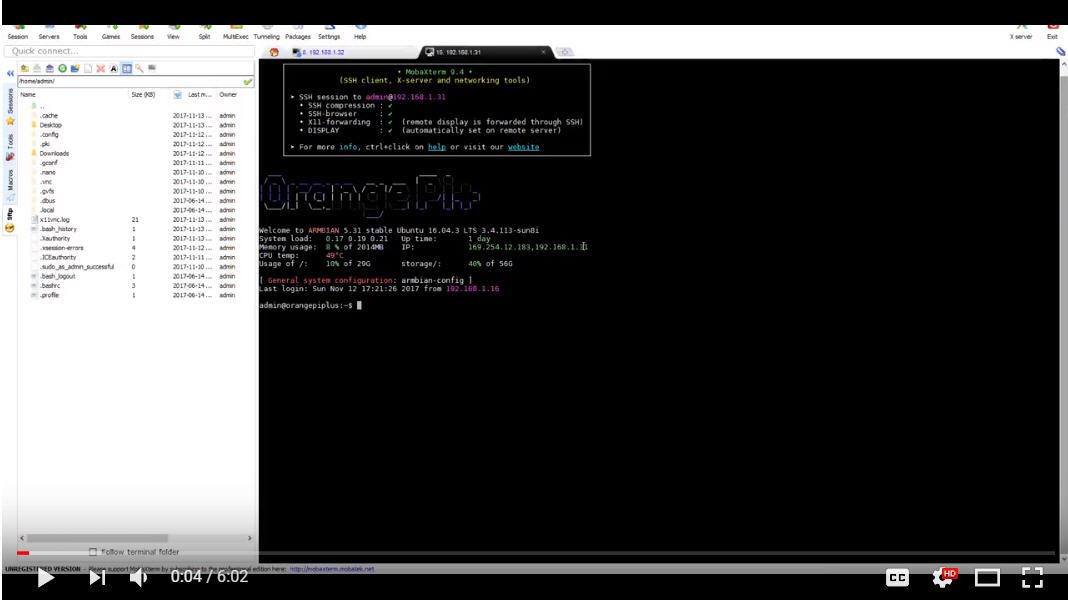The width and height of the screenshot is (1068, 601).
Task: Select the .sudo_as_admin_successful file
Action: click(x=136, y=267)
